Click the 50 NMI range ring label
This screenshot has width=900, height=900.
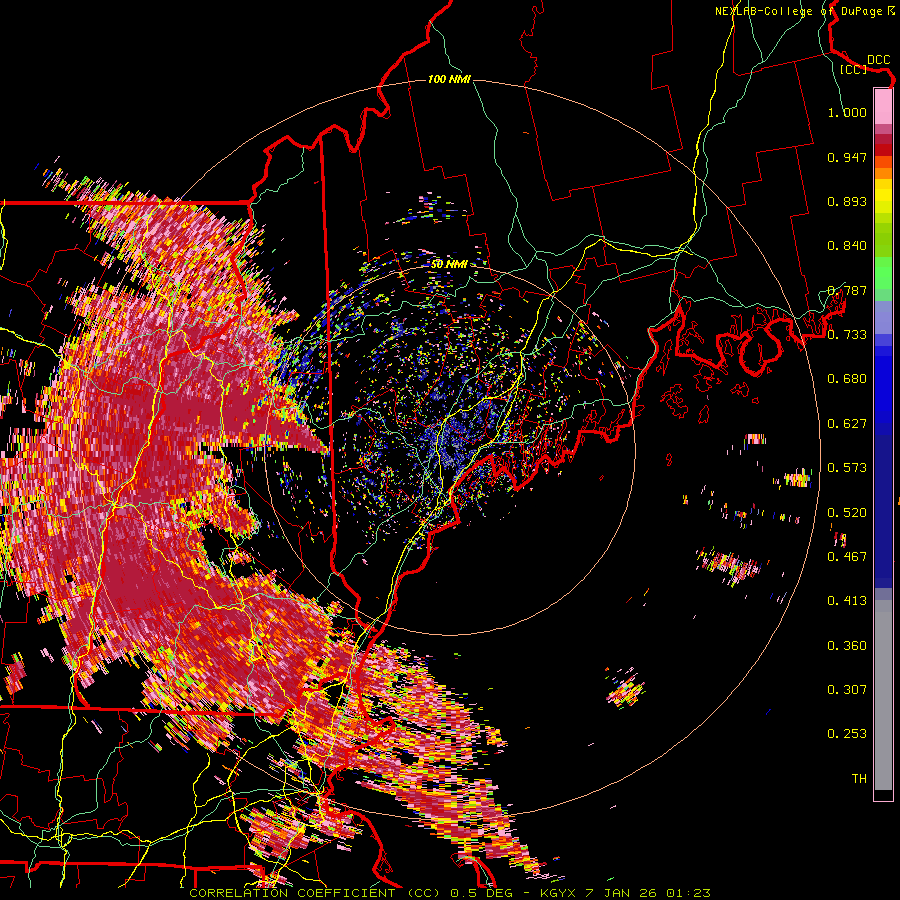[449, 265]
